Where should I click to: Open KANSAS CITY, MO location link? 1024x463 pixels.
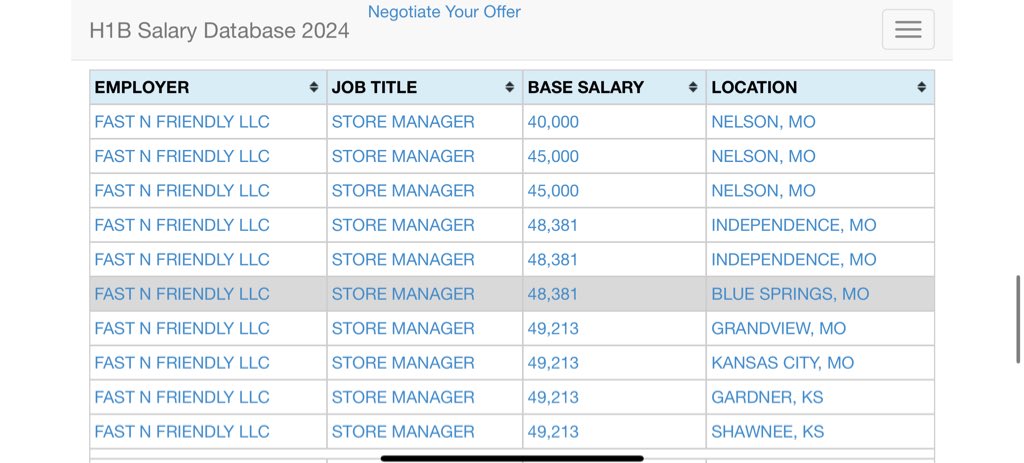coord(782,363)
